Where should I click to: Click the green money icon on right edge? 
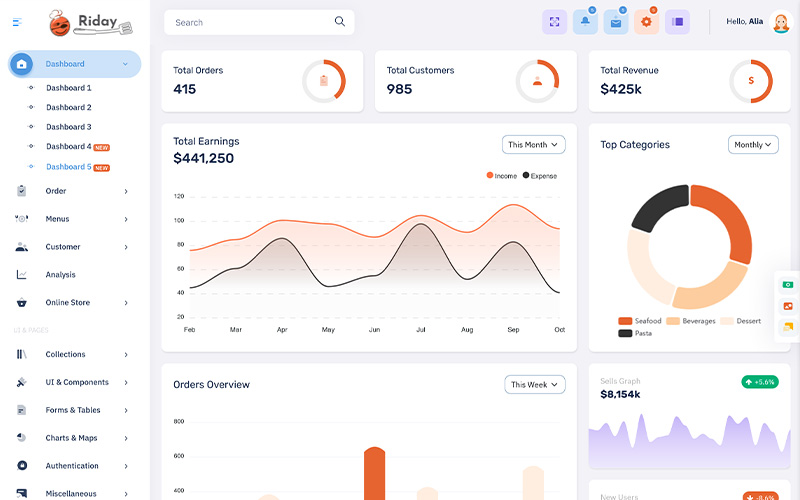[788, 285]
